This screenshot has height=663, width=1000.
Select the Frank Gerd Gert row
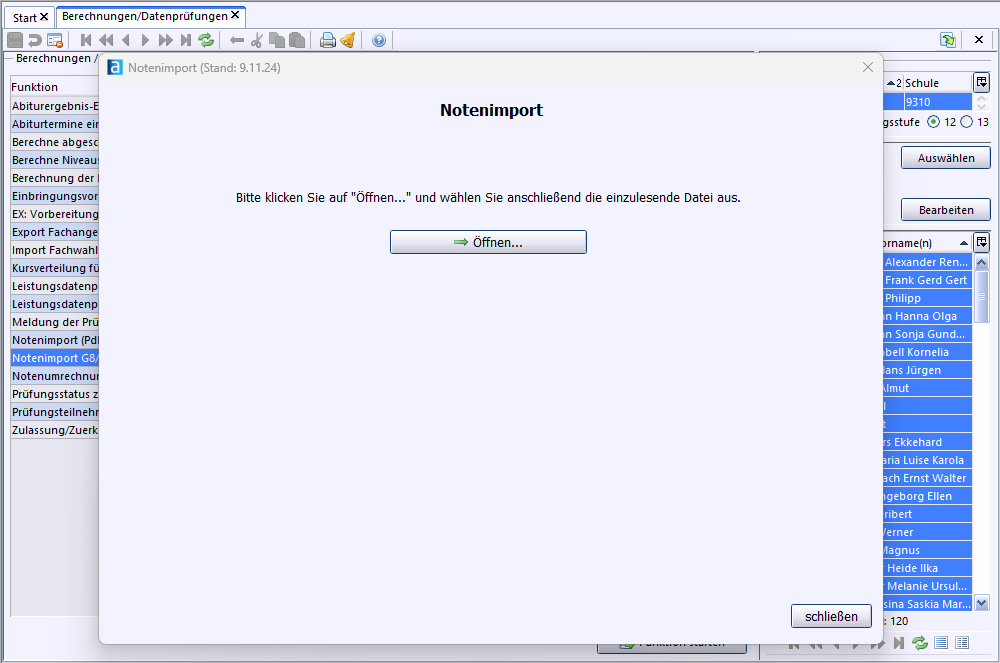click(927, 280)
